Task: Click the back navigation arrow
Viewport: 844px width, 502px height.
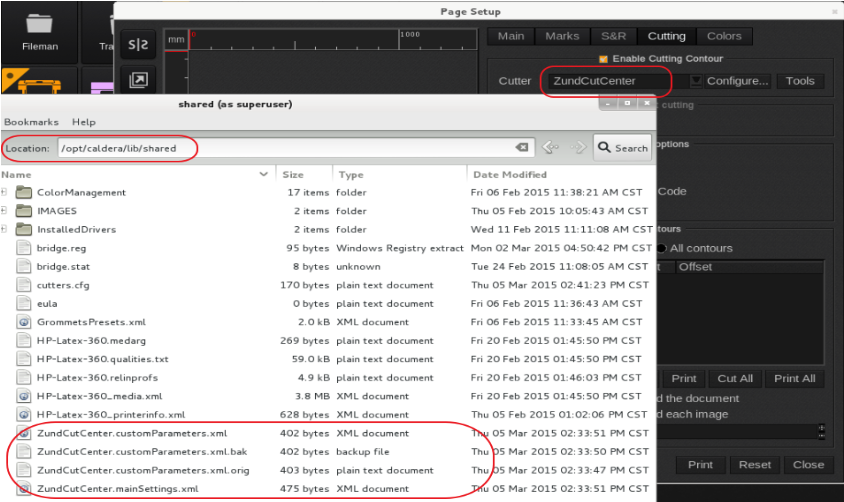Action: [x=549, y=148]
